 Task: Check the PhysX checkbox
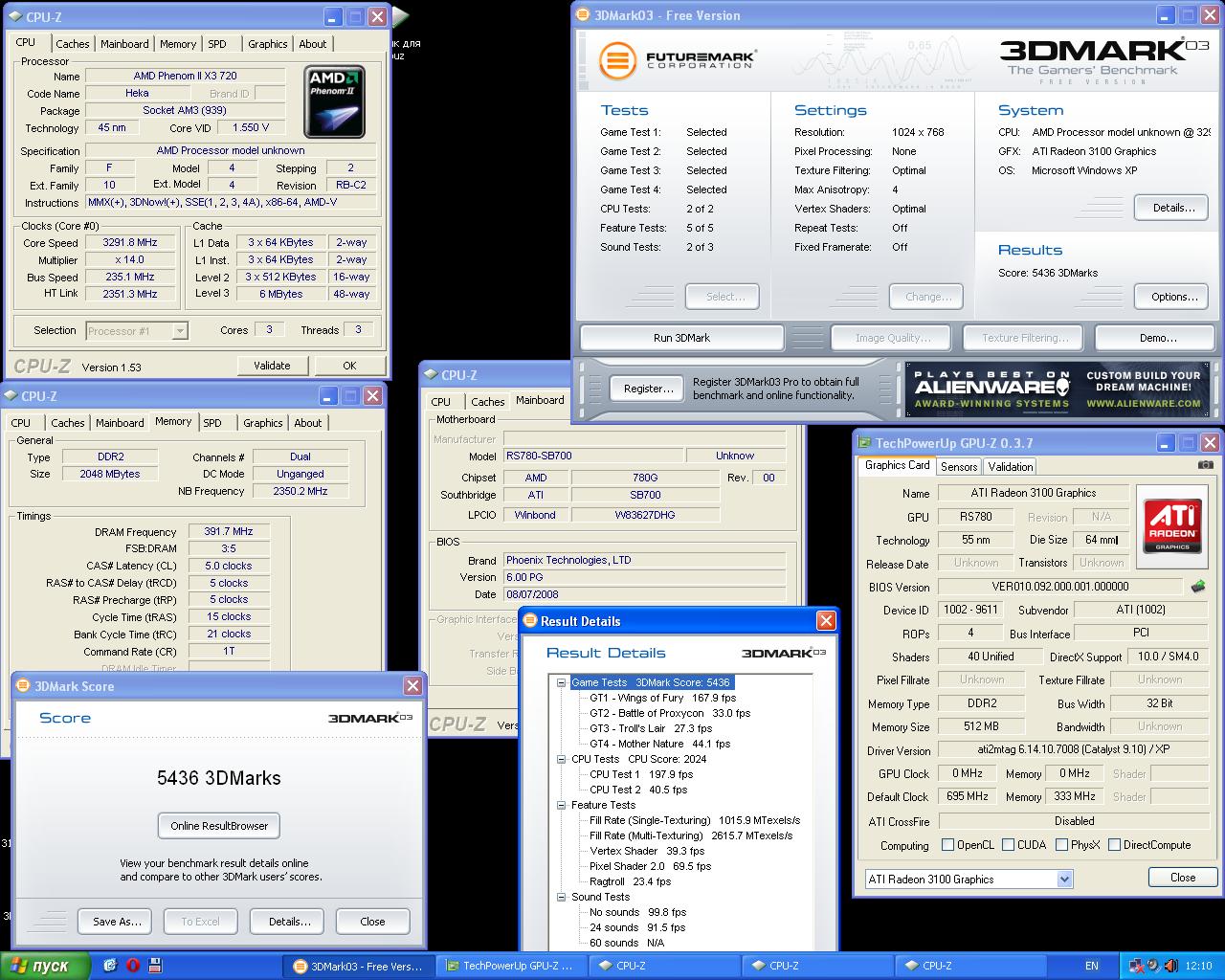pos(1061,845)
